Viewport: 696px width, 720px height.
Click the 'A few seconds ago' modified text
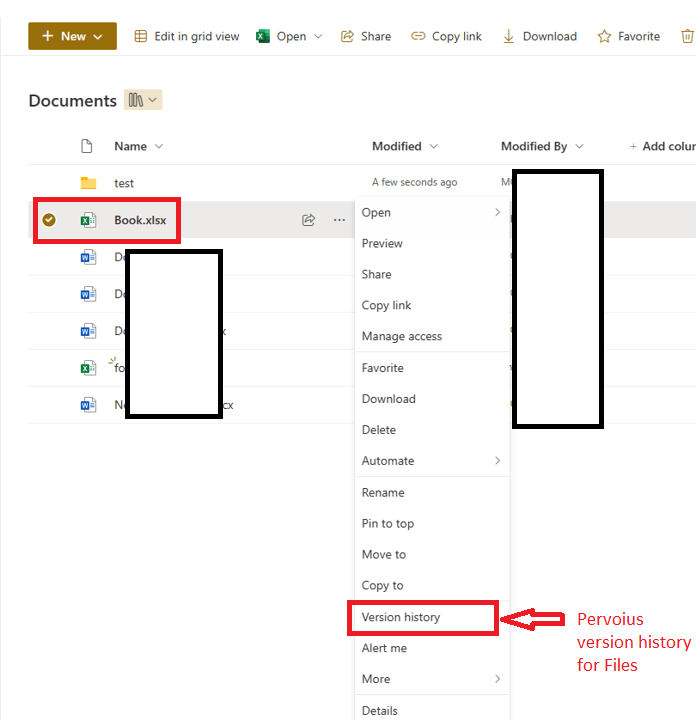click(x=414, y=182)
